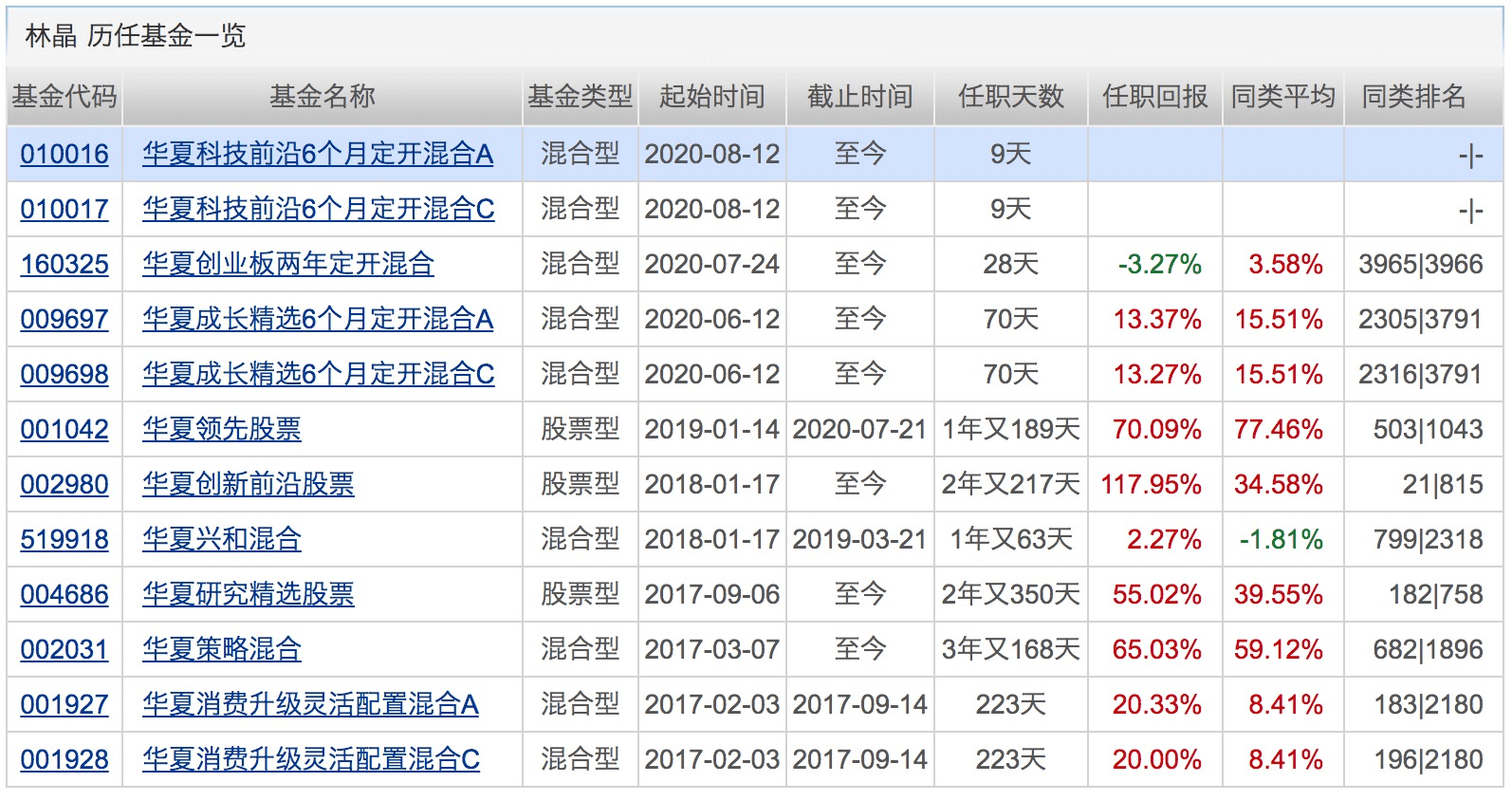The image size is (1512, 801).
Task: Open fund code link 160325
Action: (x=65, y=264)
